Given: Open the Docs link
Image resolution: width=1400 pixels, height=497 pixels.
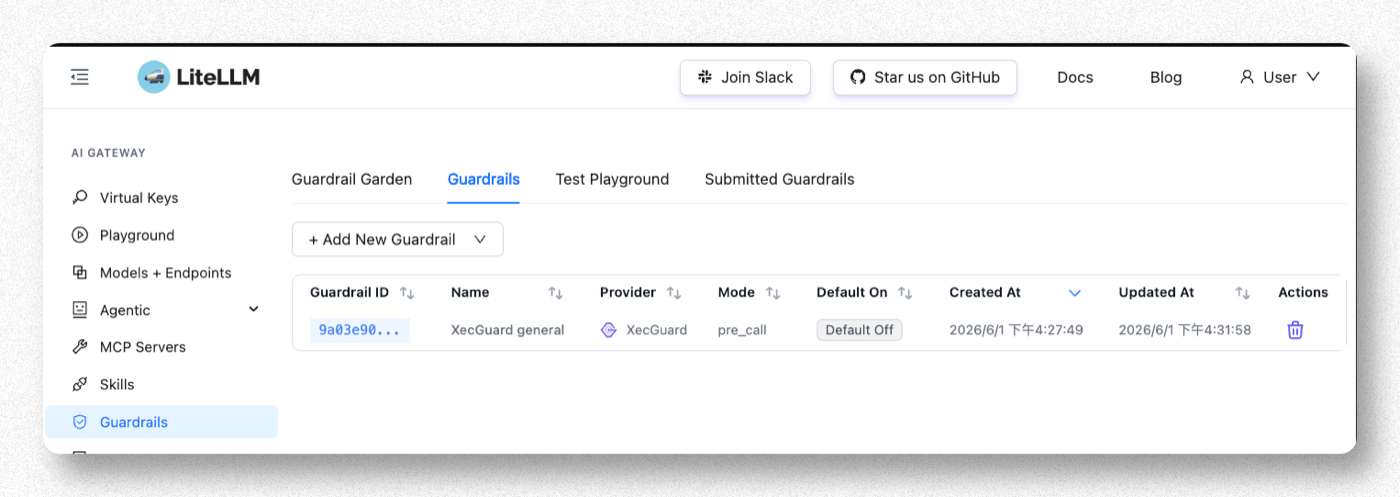Looking at the screenshot, I should point(1075,77).
